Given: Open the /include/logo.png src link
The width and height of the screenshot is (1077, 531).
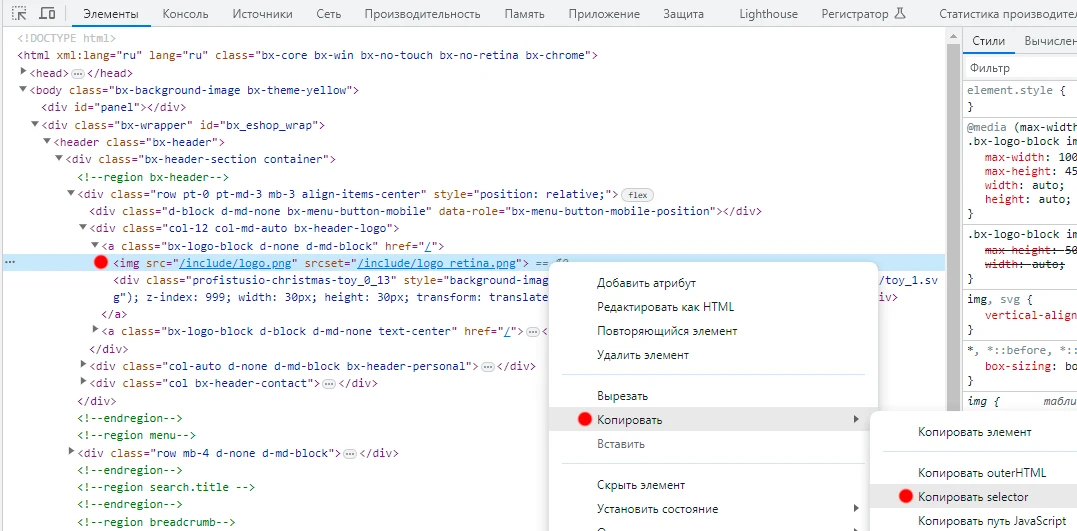Looking at the screenshot, I should 238,262.
